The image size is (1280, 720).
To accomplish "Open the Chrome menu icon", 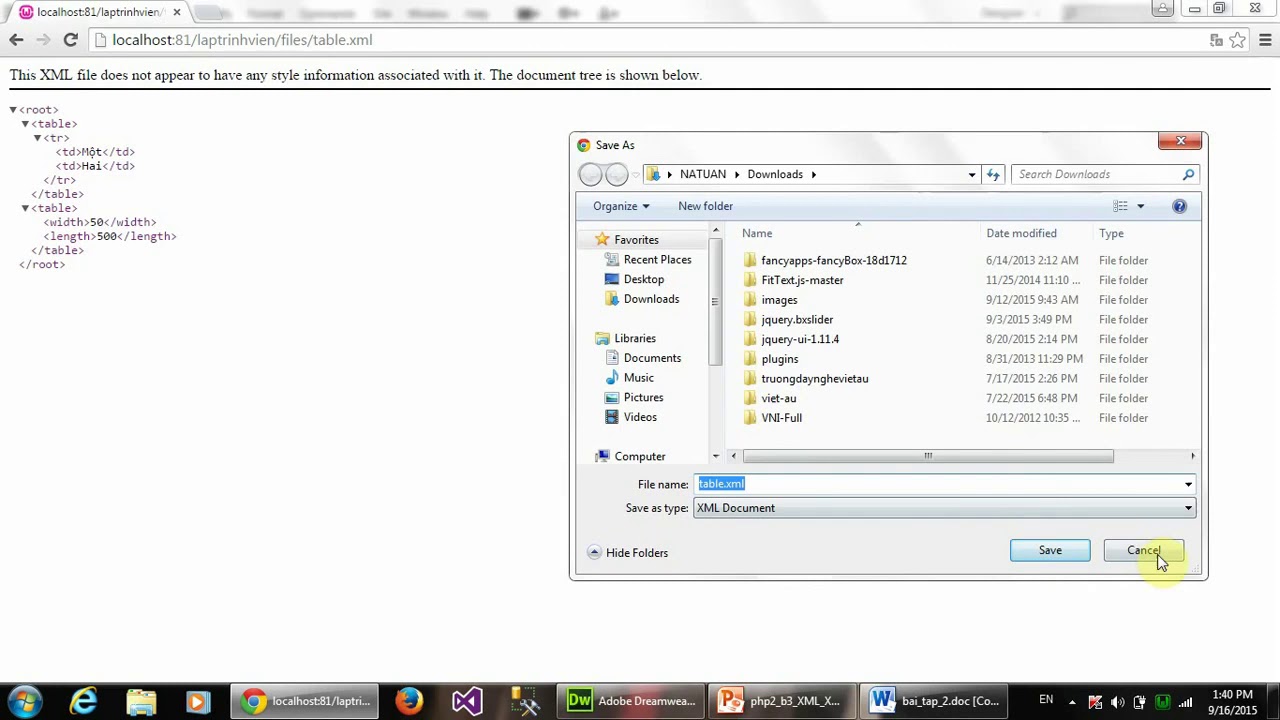I will point(1265,40).
